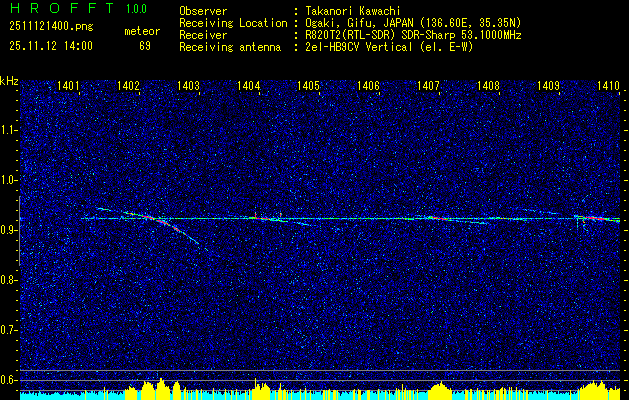Click the 1410 time axis marker

tap(608, 85)
